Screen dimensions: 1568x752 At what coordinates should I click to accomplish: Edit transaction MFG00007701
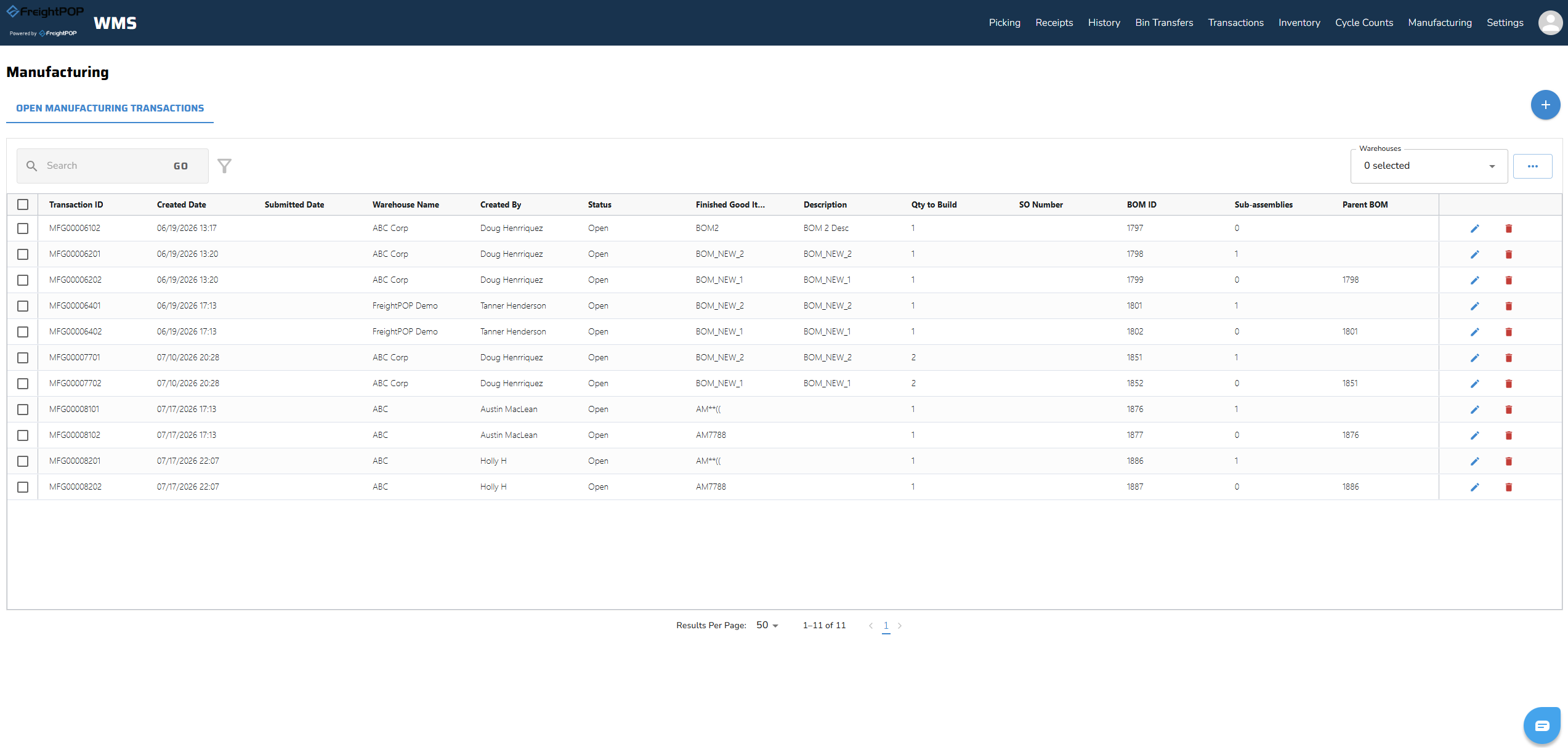click(x=1474, y=358)
